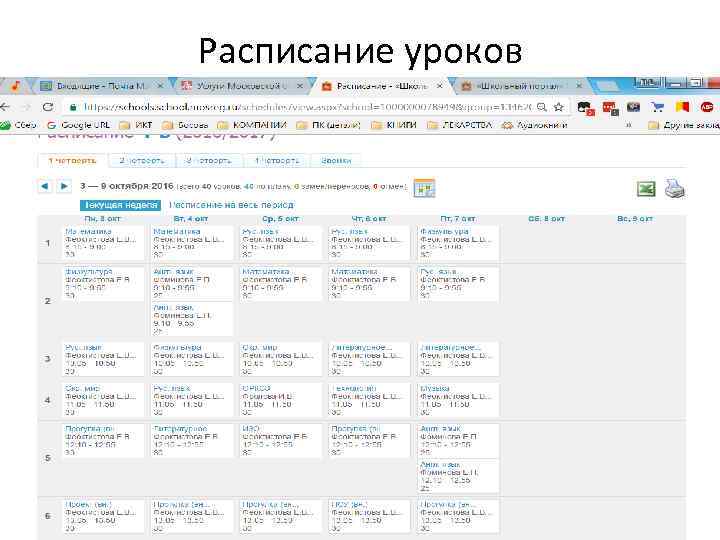This screenshot has width=720, height=540.
Task: Export schedule to Excel
Action: coord(646,189)
